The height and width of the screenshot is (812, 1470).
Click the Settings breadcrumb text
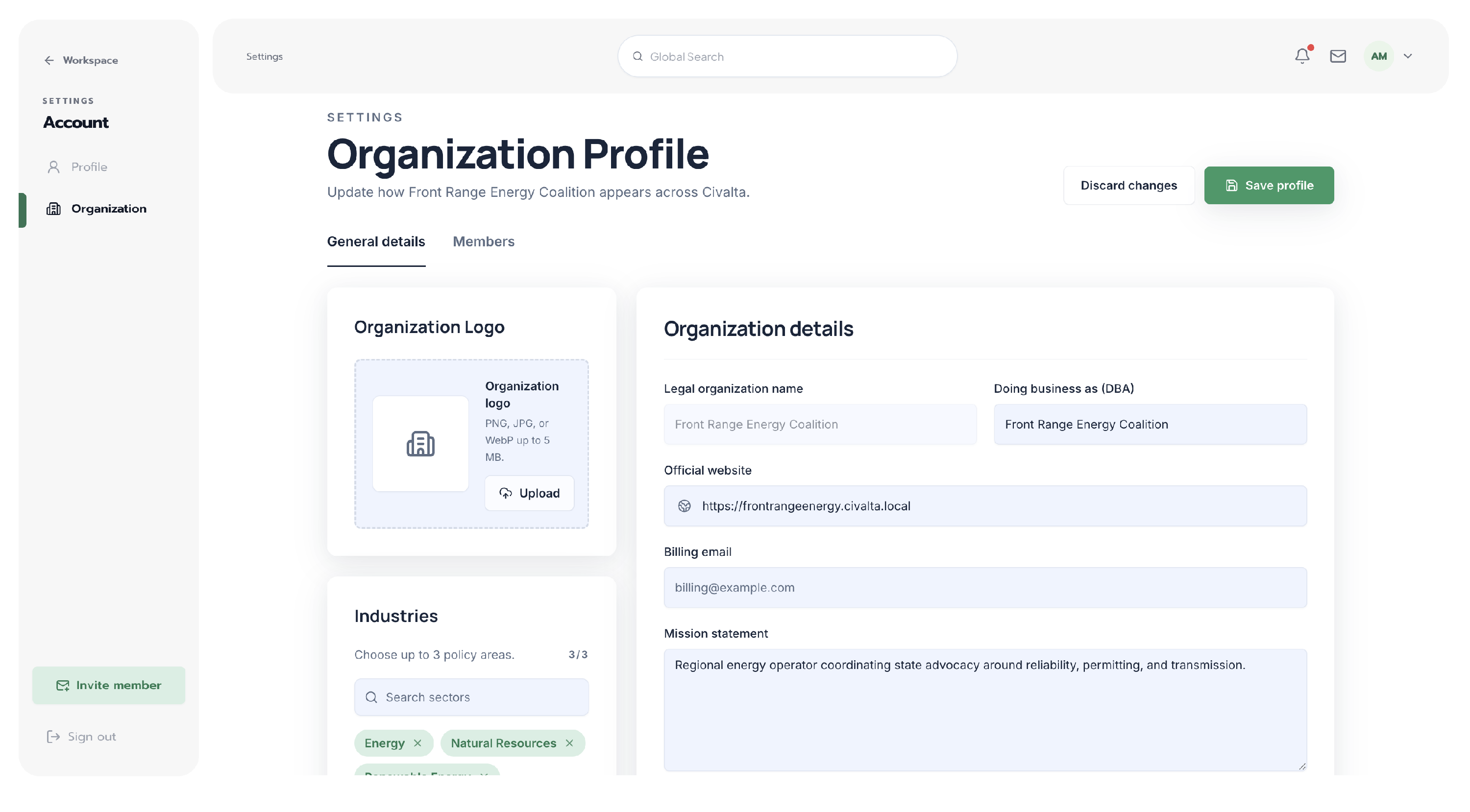tap(264, 56)
